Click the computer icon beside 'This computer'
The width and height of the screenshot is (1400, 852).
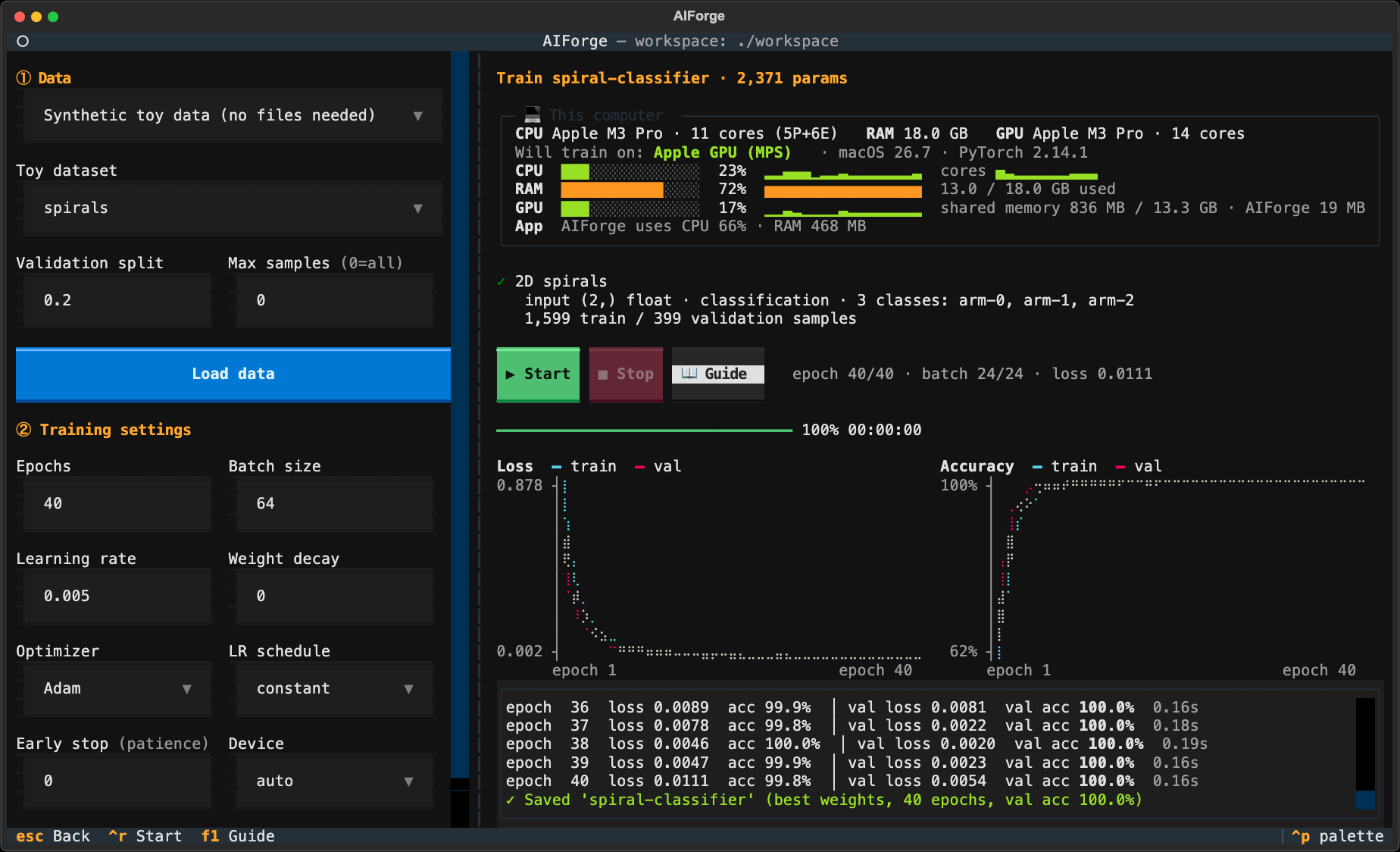coord(533,115)
